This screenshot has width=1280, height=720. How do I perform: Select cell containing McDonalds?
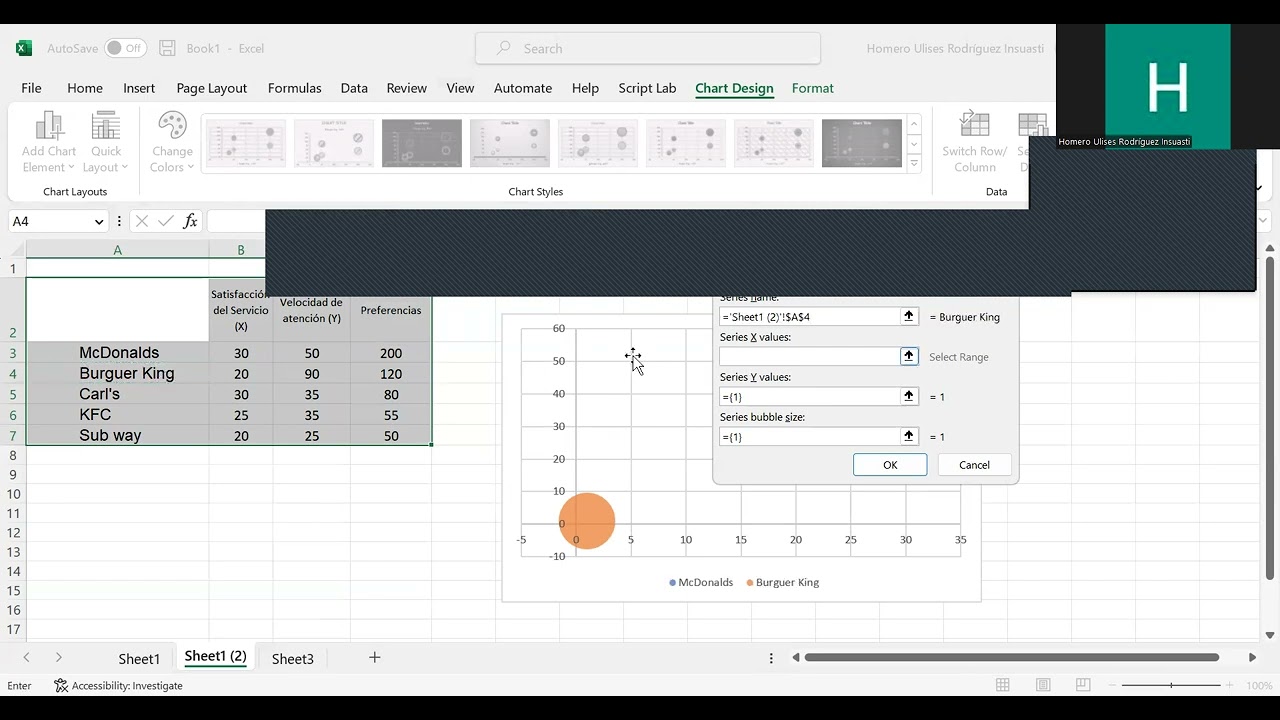tap(118, 353)
